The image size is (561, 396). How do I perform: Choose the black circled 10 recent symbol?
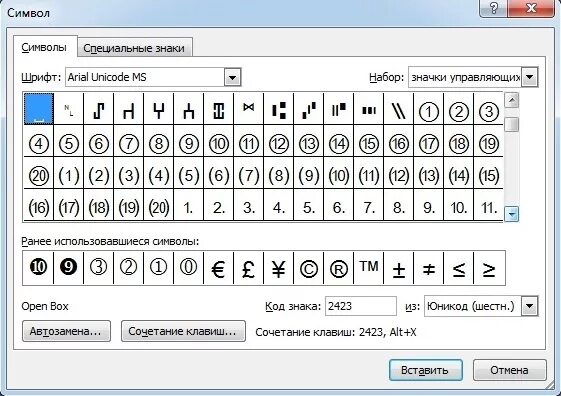[38, 268]
